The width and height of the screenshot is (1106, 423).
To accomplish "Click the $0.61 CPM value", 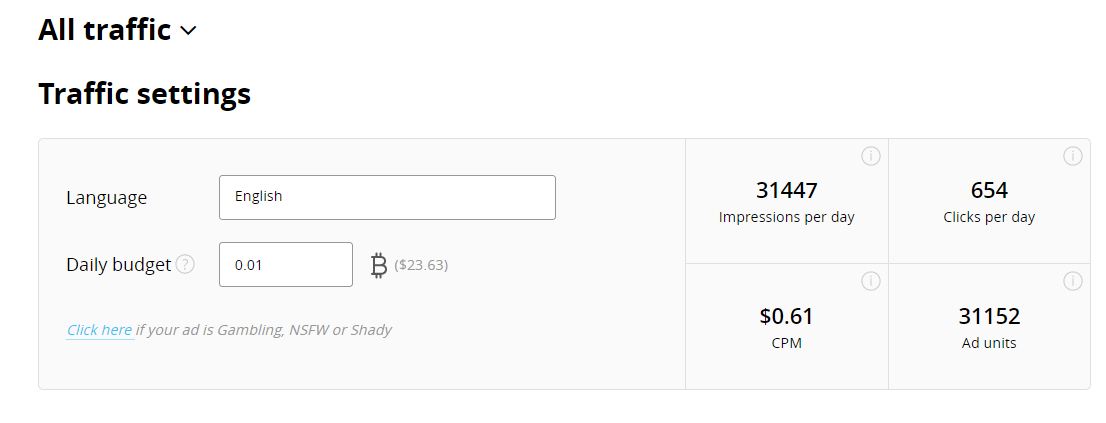I will point(786,317).
